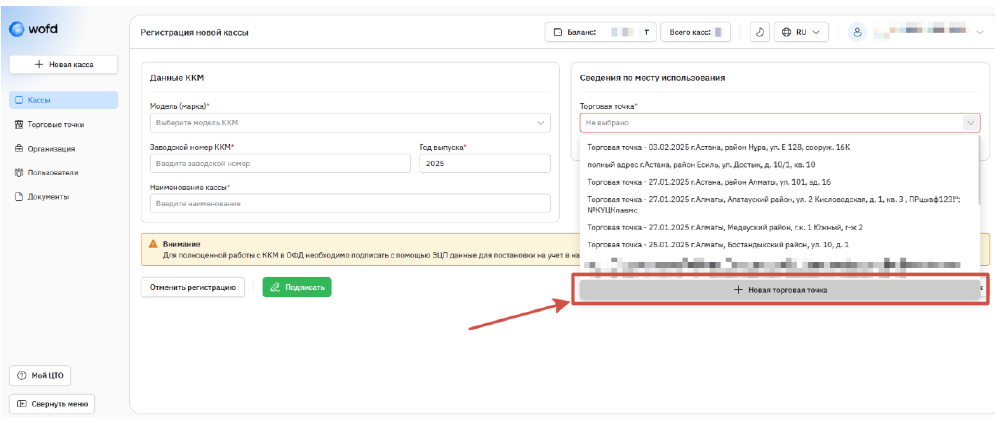The width and height of the screenshot is (995, 425).
Task: Click the Торговые точки shop icon
Action: [x=19, y=125]
